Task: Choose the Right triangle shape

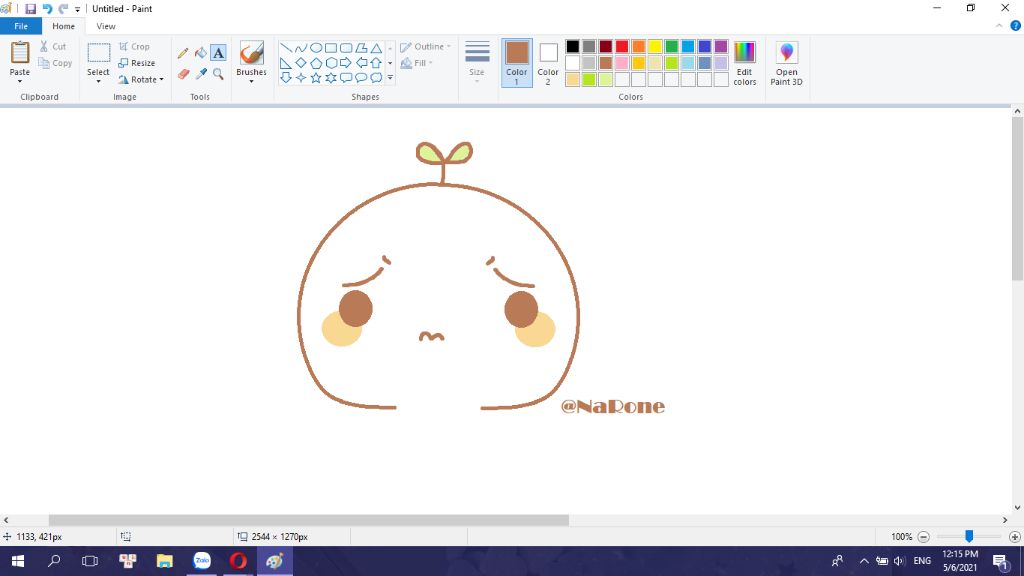Action: pyautogui.click(x=285, y=63)
